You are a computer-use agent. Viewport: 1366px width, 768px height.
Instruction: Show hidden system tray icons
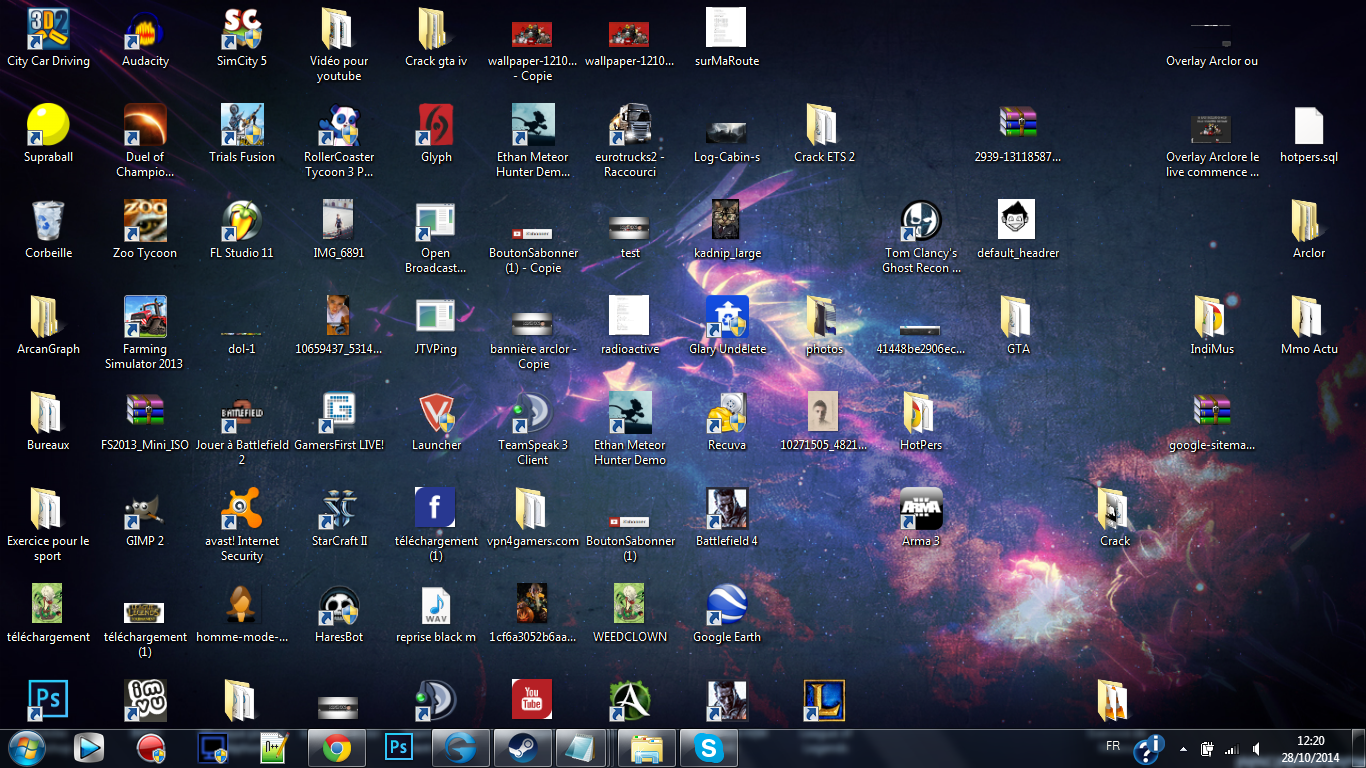[x=1184, y=748]
